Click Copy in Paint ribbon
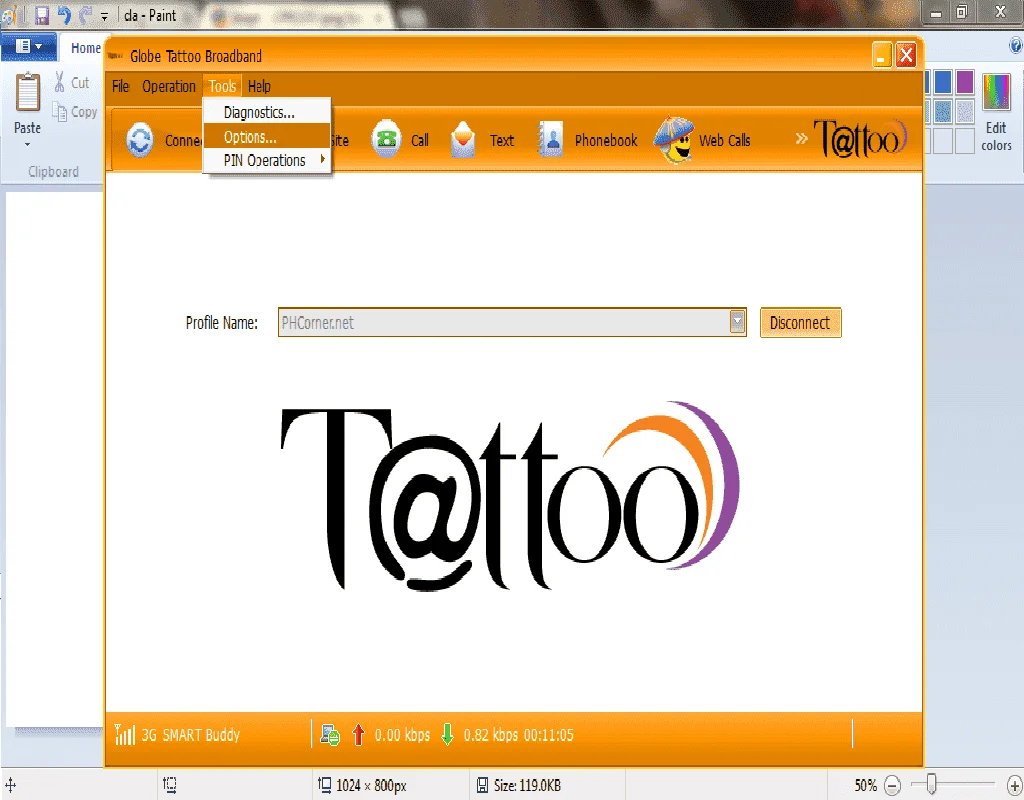This screenshot has height=800, width=1024. (75, 112)
